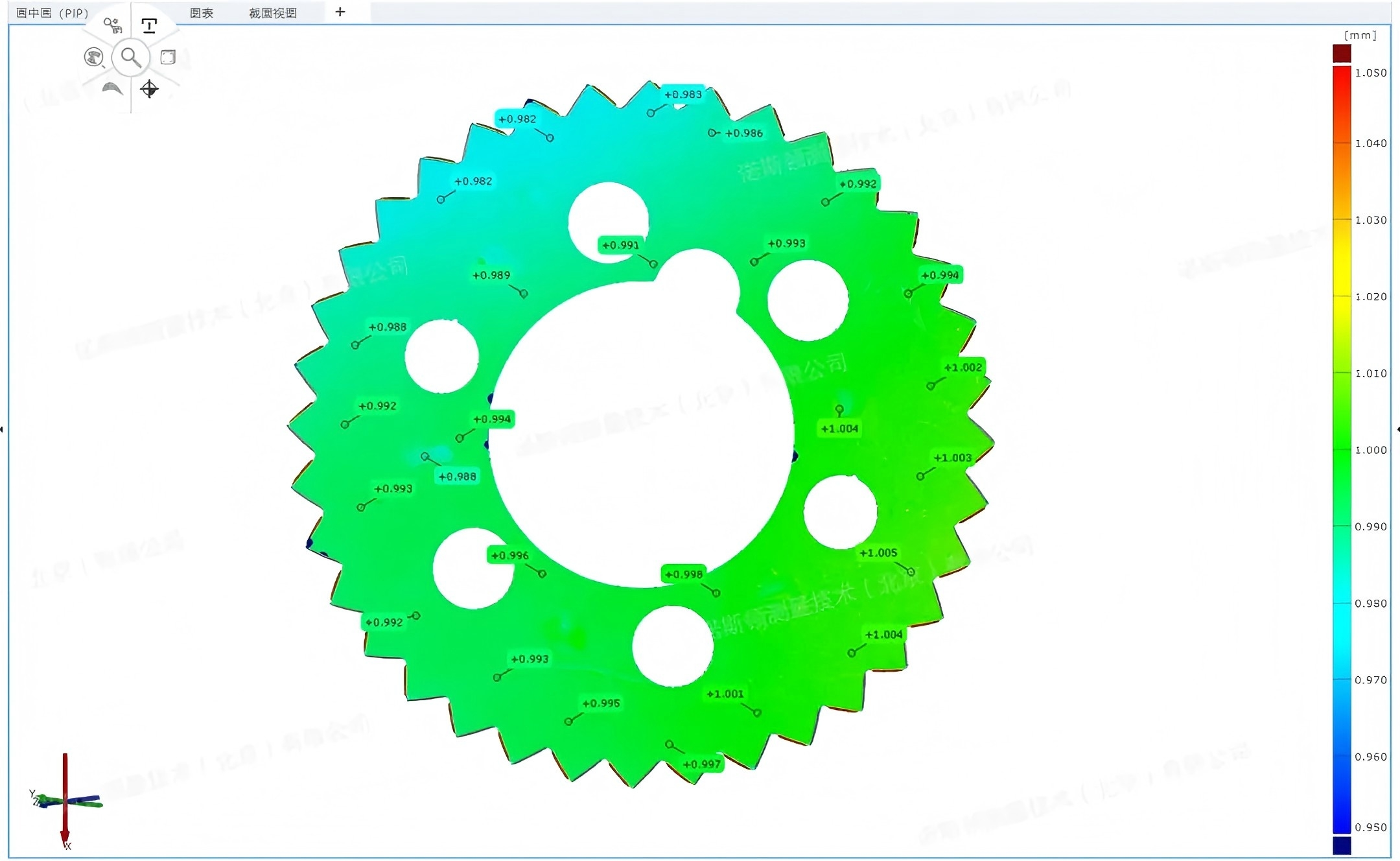Select the 画中画 (PIP) tab
The width and height of the screenshot is (1400, 861).
pos(52,13)
